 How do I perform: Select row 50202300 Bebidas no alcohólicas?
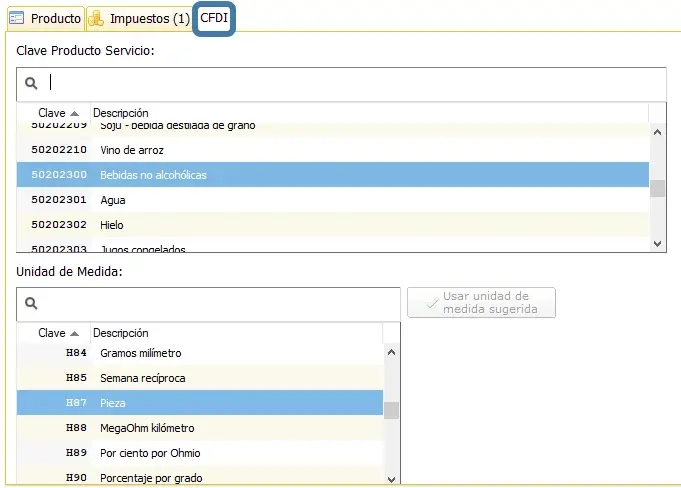[x=333, y=175]
